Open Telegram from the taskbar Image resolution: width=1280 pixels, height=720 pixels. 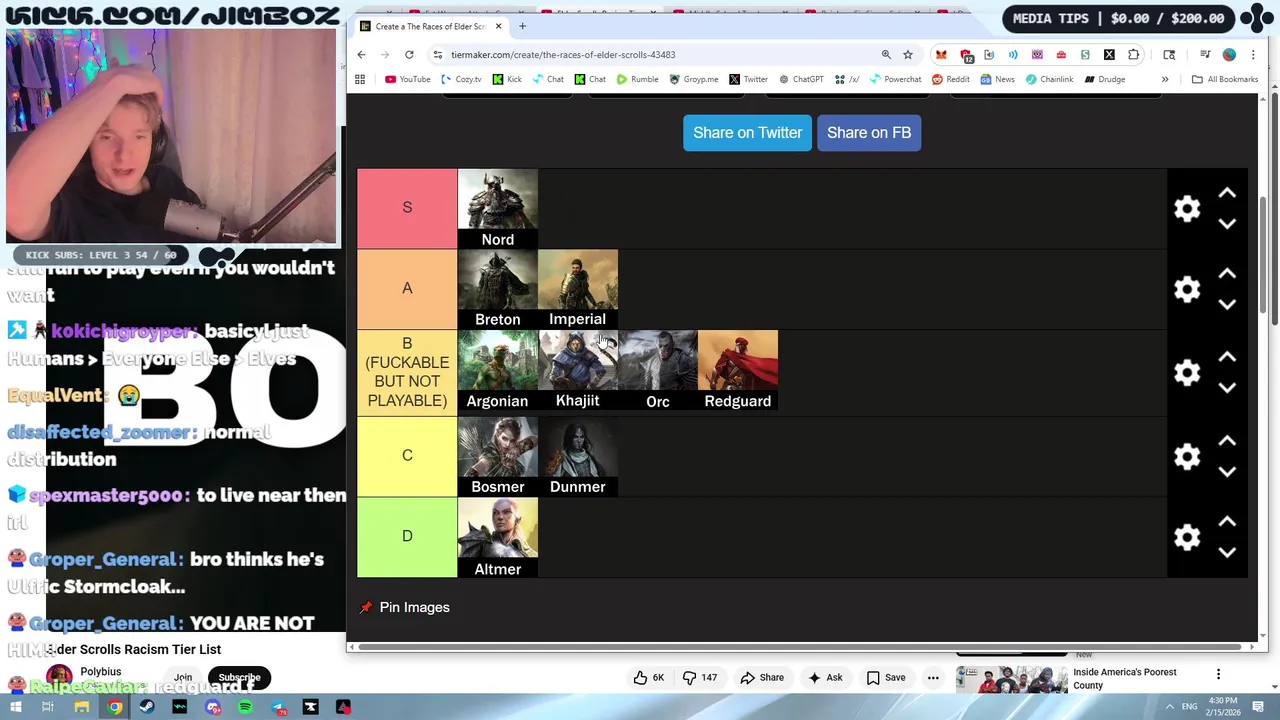click(x=278, y=707)
